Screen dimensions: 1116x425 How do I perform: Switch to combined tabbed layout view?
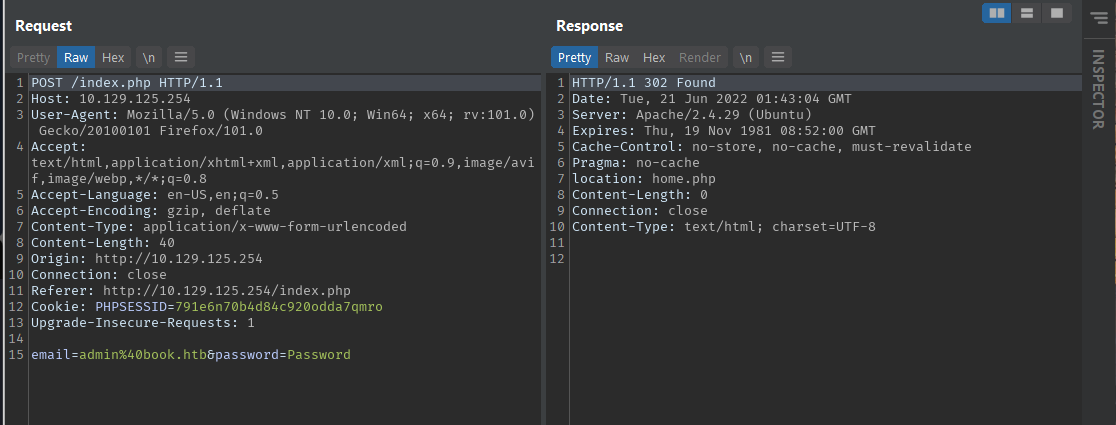[x=1057, y=13]
